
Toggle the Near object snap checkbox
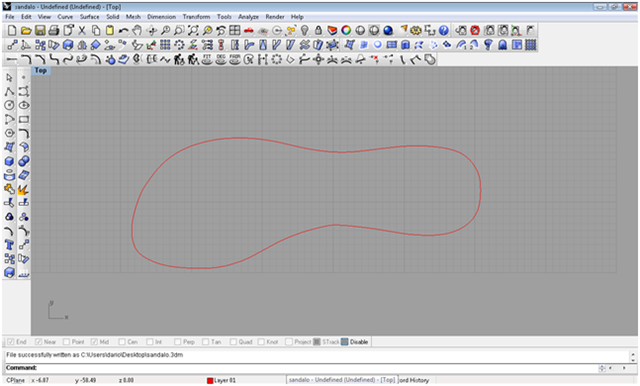(x=39, y=342)
